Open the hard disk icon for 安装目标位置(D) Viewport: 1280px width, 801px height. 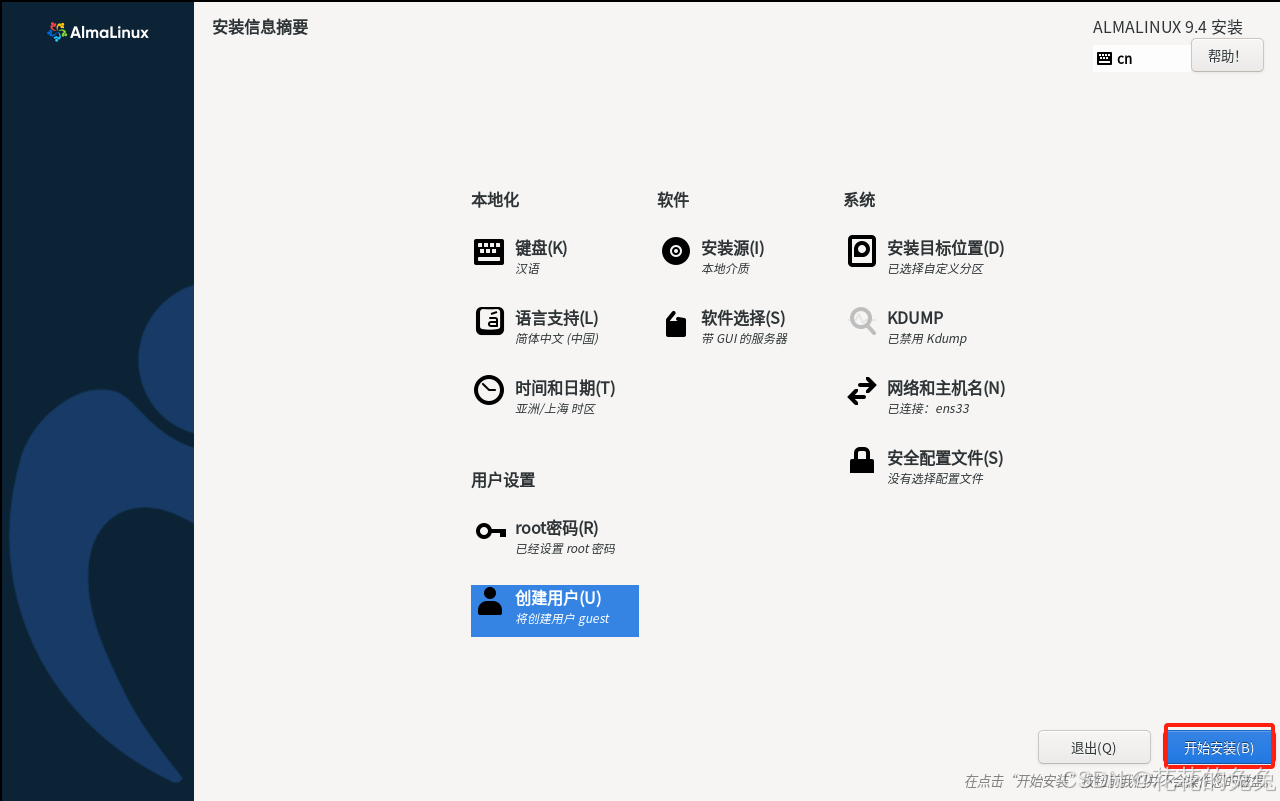[862, 251]
